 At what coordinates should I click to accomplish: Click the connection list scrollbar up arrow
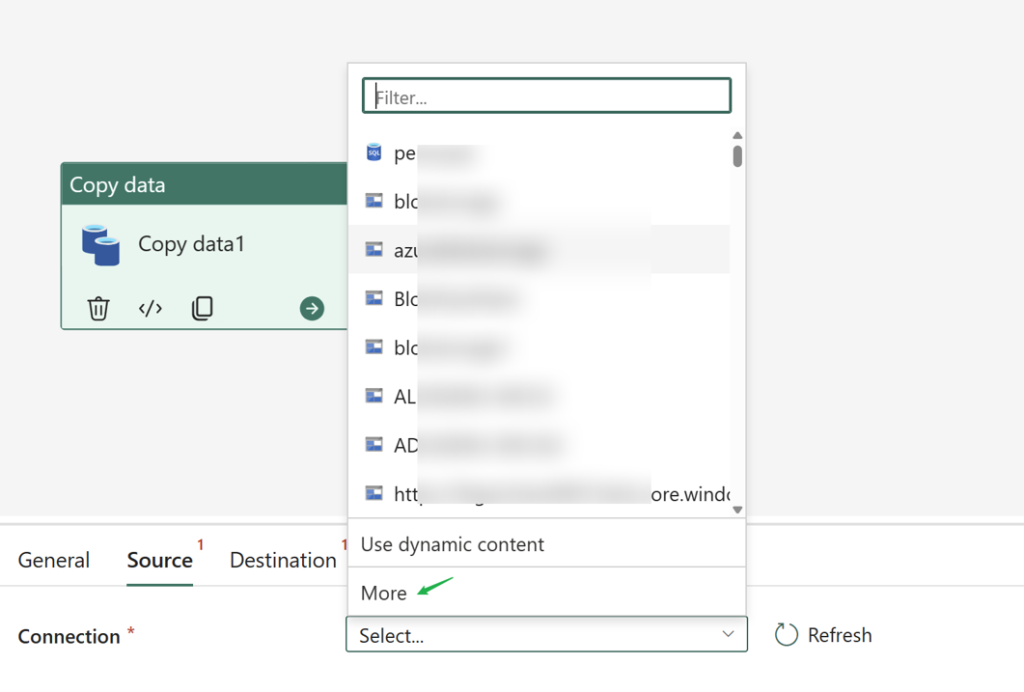[x=737, y=135]
